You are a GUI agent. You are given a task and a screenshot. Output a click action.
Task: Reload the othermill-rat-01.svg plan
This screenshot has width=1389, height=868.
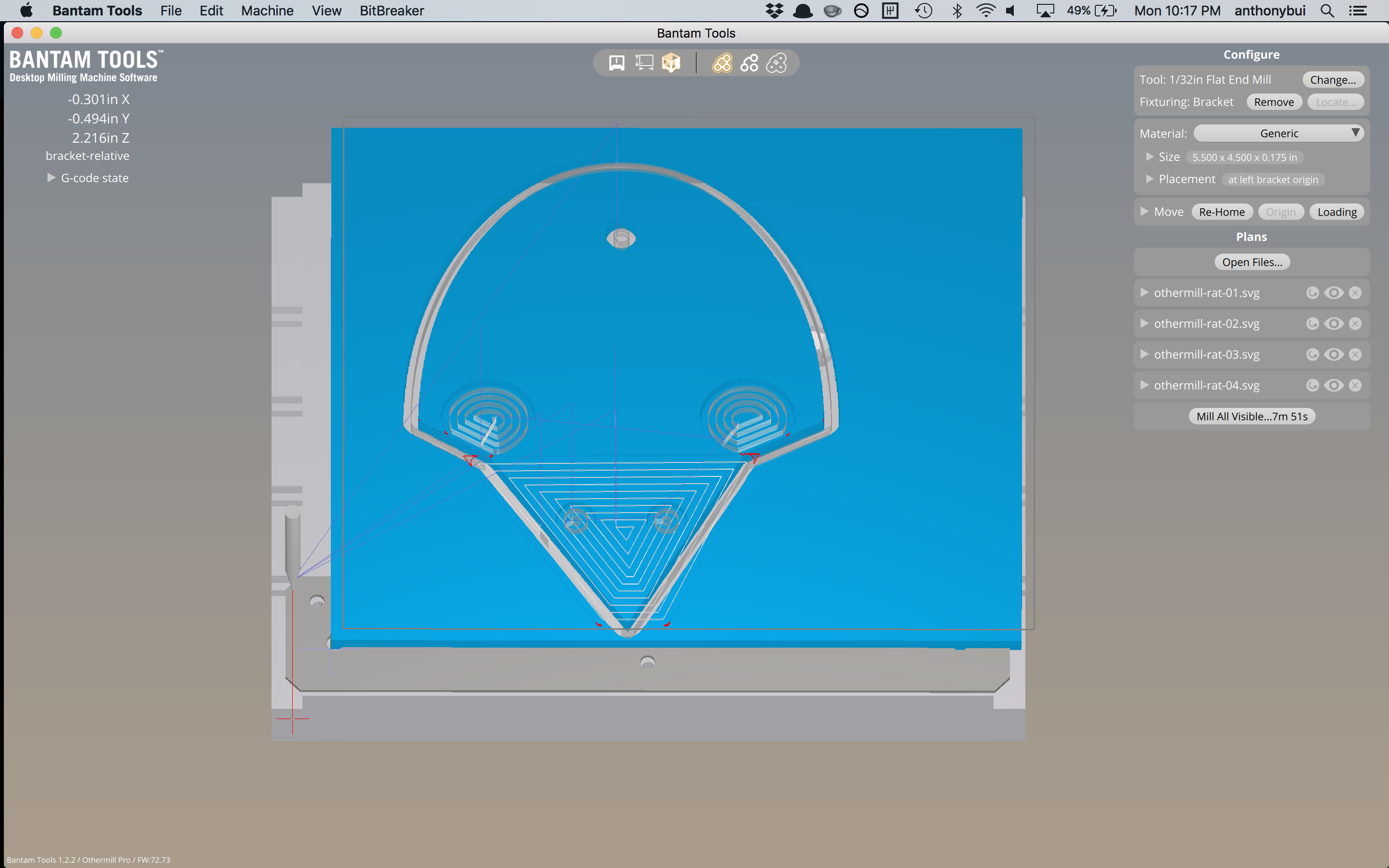[1312, 293]
